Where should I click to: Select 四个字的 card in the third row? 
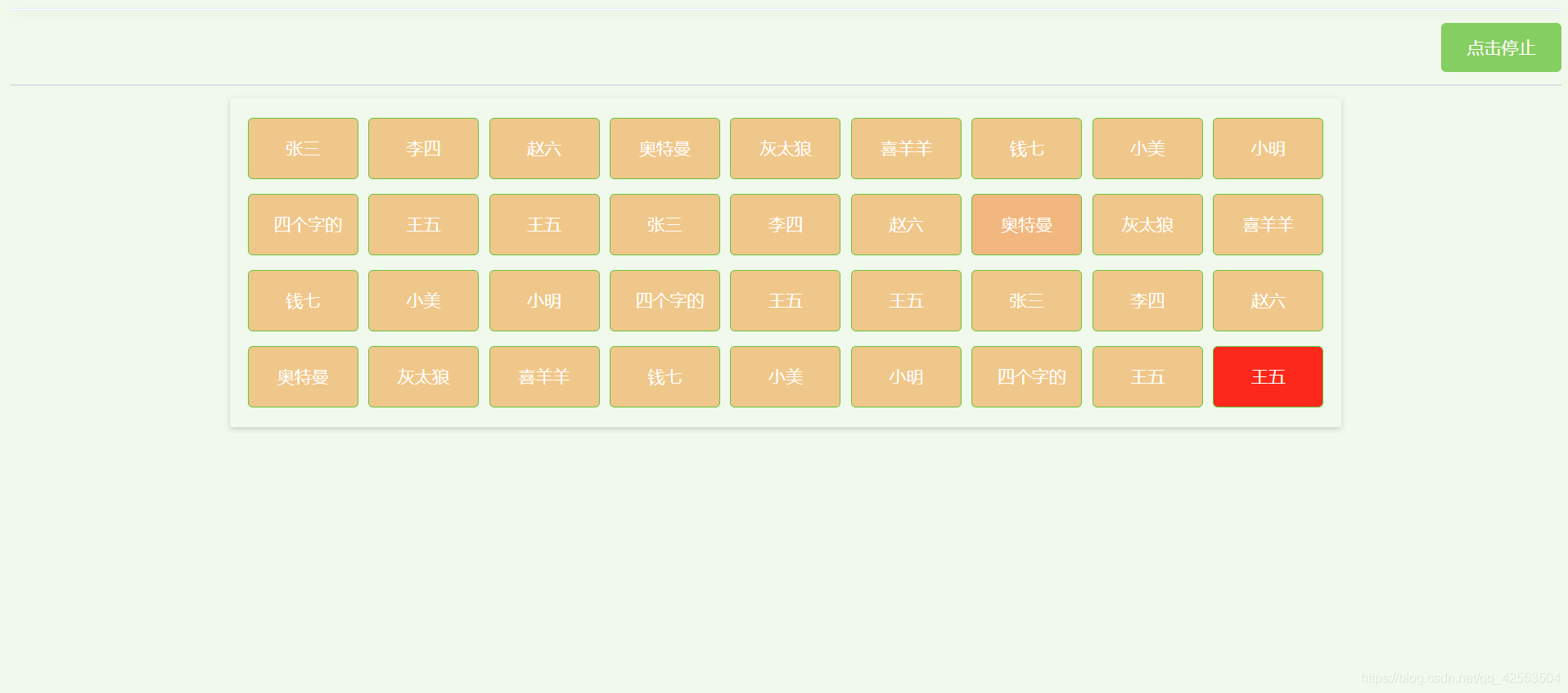coord(665,300)
